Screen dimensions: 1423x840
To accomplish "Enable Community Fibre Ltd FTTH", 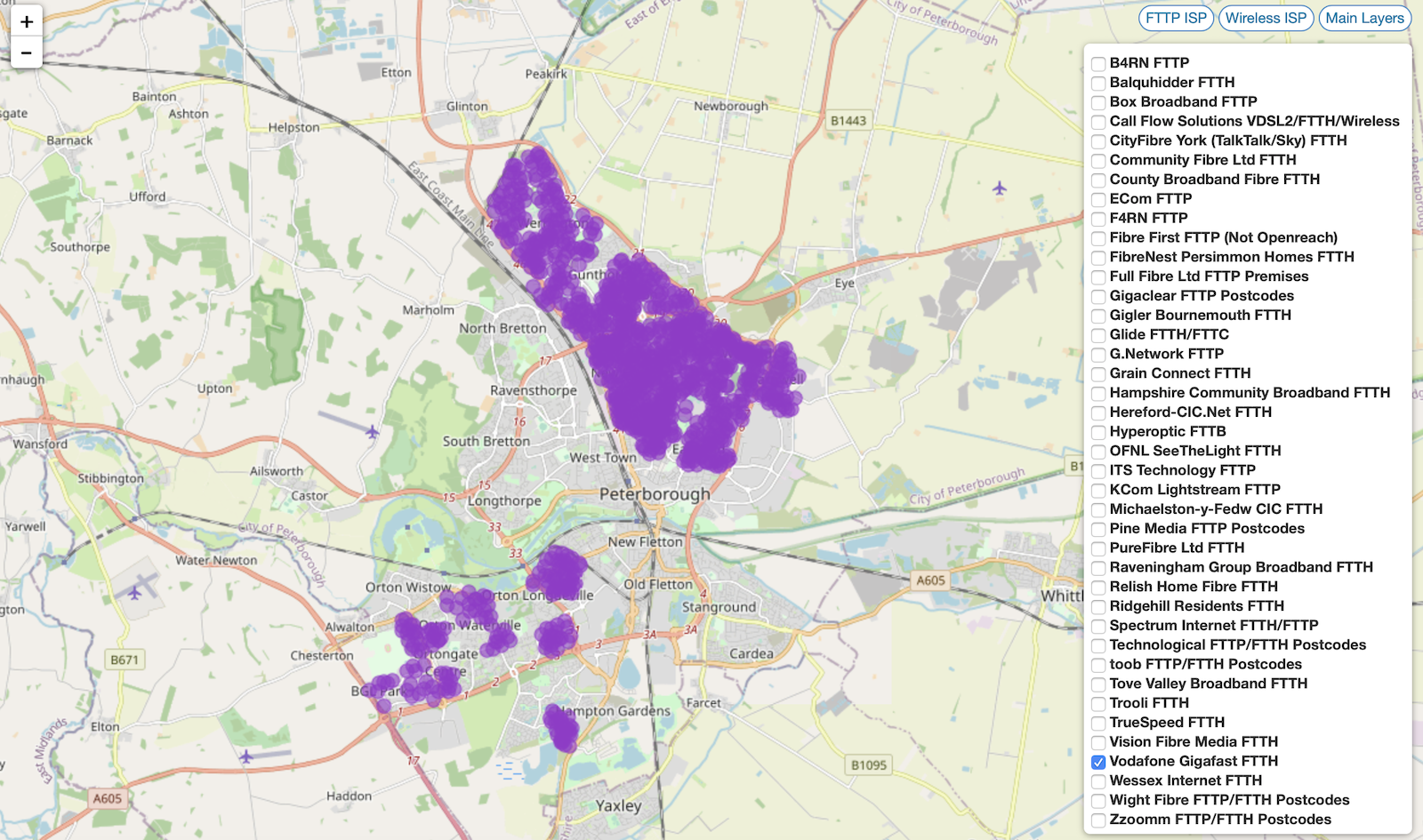I will click(x=1098, y=161).
